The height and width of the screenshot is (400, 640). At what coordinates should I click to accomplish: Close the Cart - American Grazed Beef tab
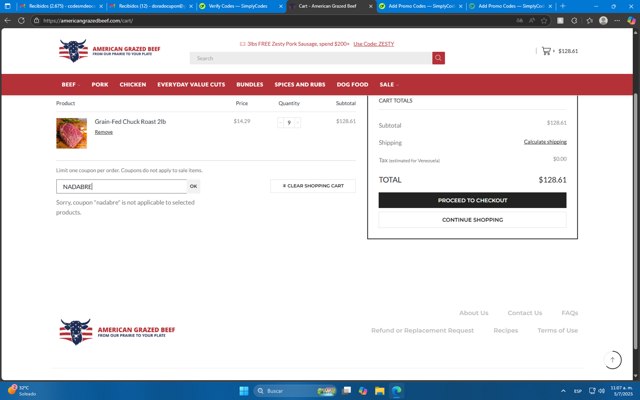371,6
